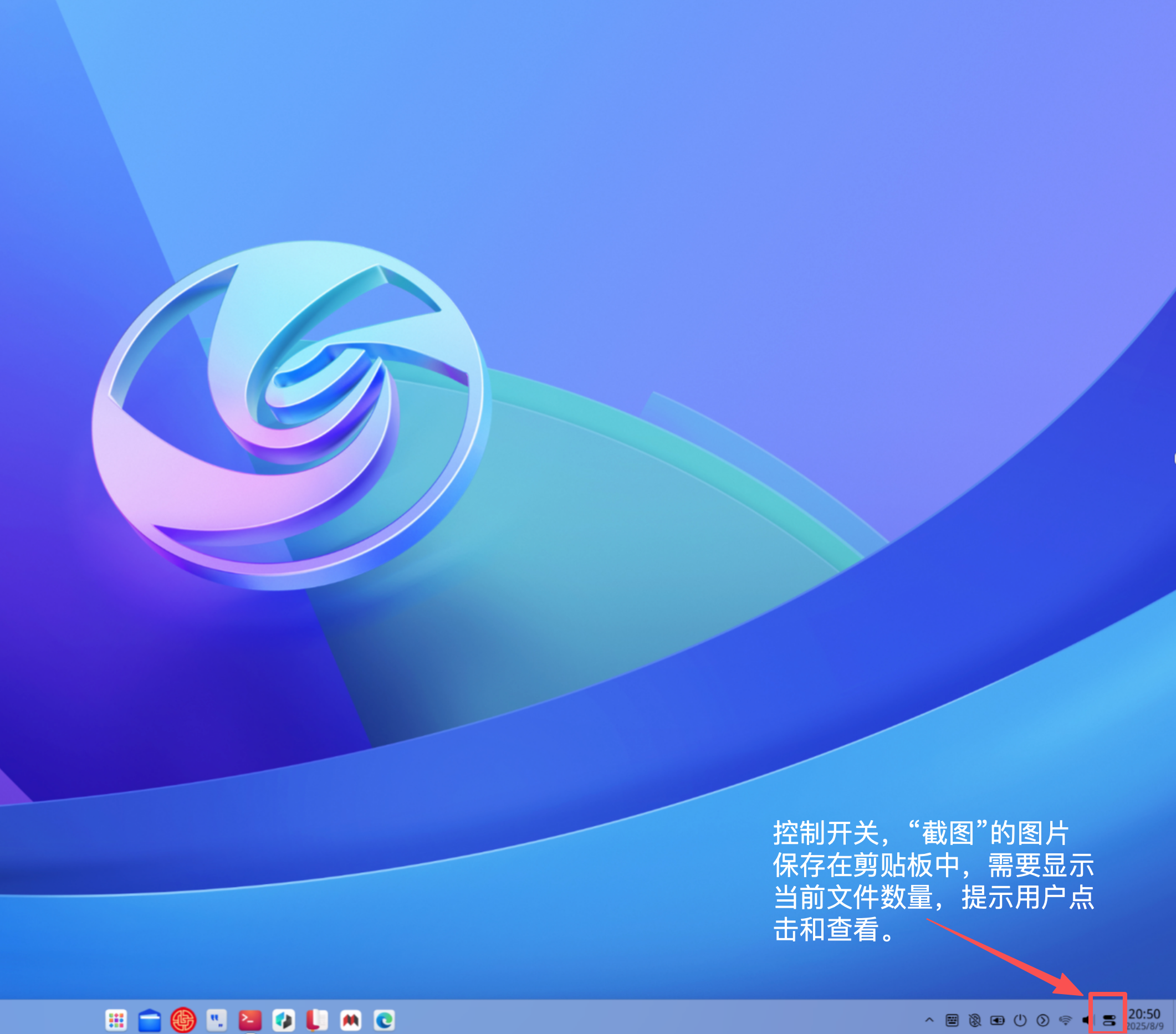Click the crossed-out sync tray icon
Viewport: 1176px width, 1034px height.
click(x=975, y=1020)
